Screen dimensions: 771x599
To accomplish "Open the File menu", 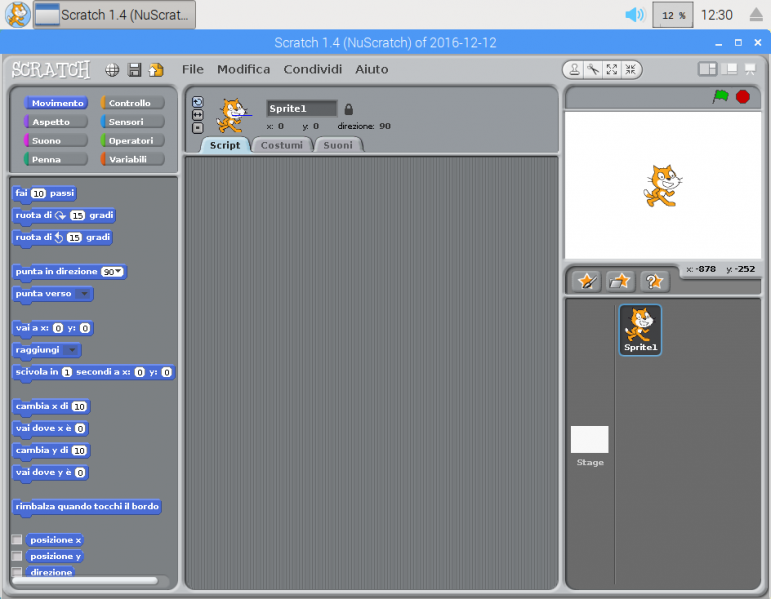I will pyautogui.click(x=193, y=69).
